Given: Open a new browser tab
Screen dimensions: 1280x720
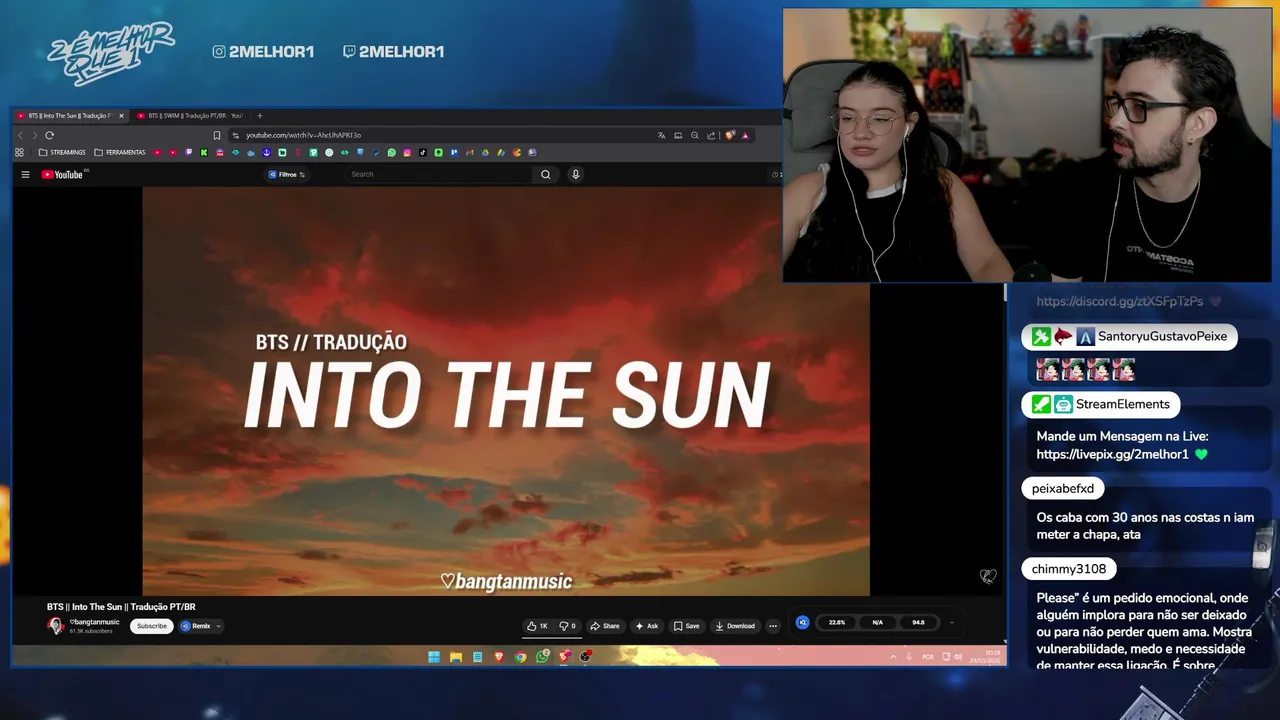Looking at the screenshot, I should click(x=260, y=116).
